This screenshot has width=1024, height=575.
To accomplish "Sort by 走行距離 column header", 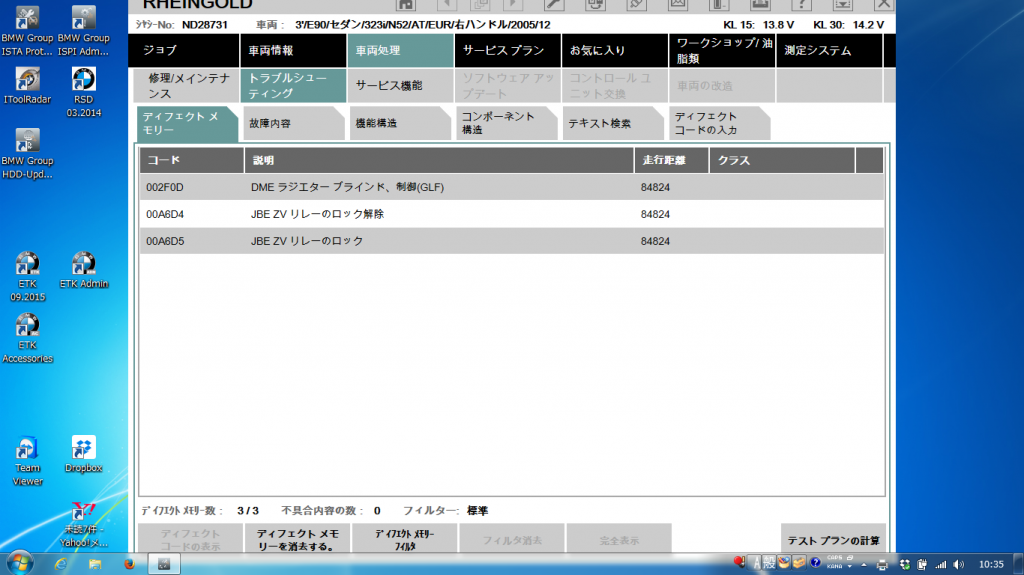I will click(x=671, y=160).
